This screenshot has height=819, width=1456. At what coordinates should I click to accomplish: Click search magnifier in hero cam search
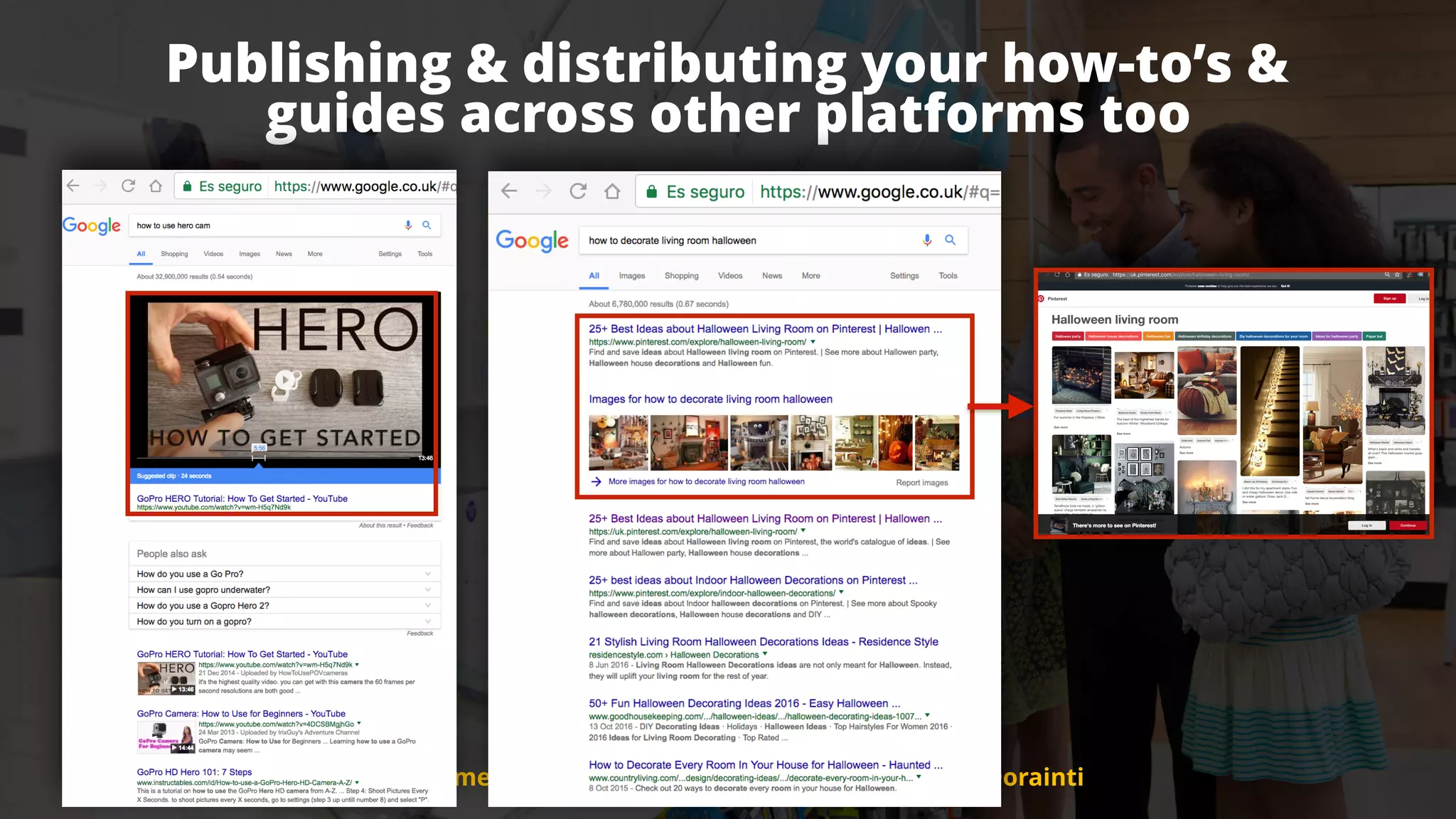427,225
